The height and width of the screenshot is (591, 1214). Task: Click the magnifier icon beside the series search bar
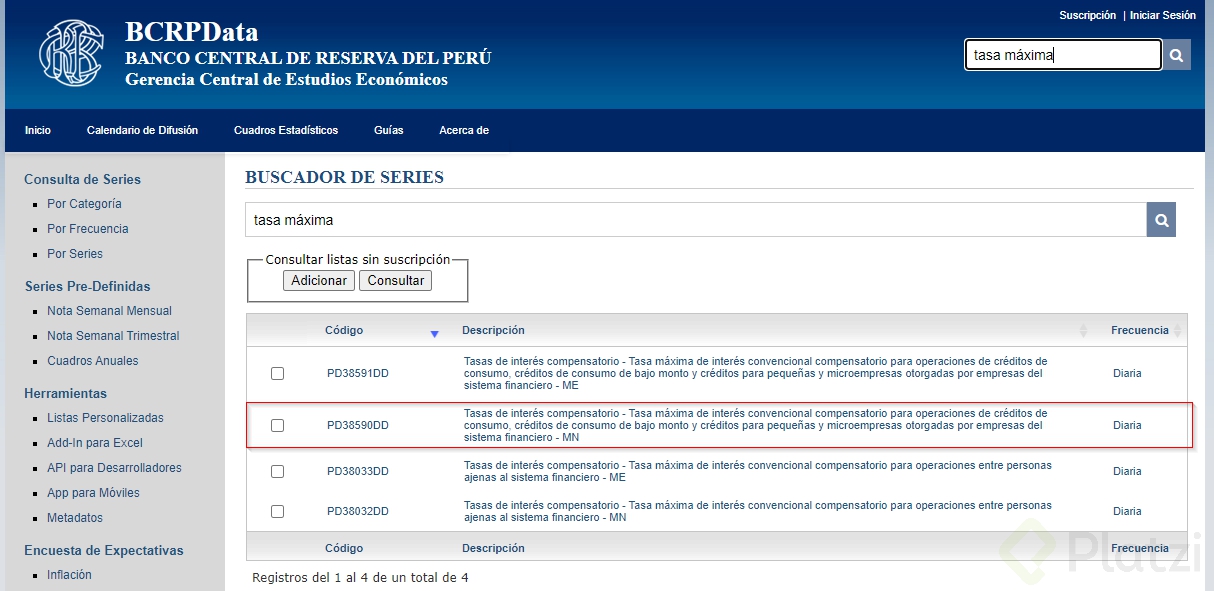pos(1160,219)
